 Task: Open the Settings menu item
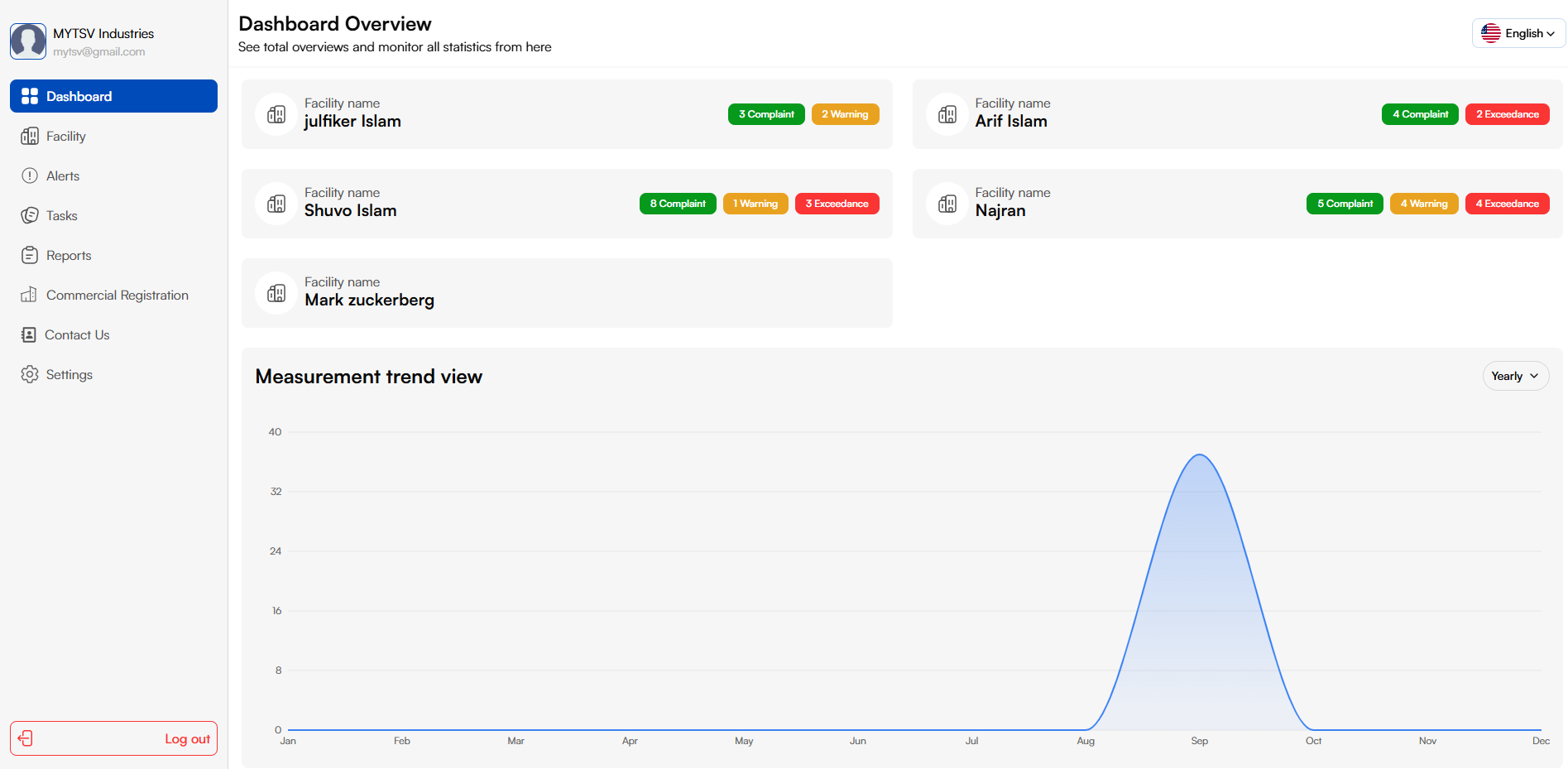(113, 374)
